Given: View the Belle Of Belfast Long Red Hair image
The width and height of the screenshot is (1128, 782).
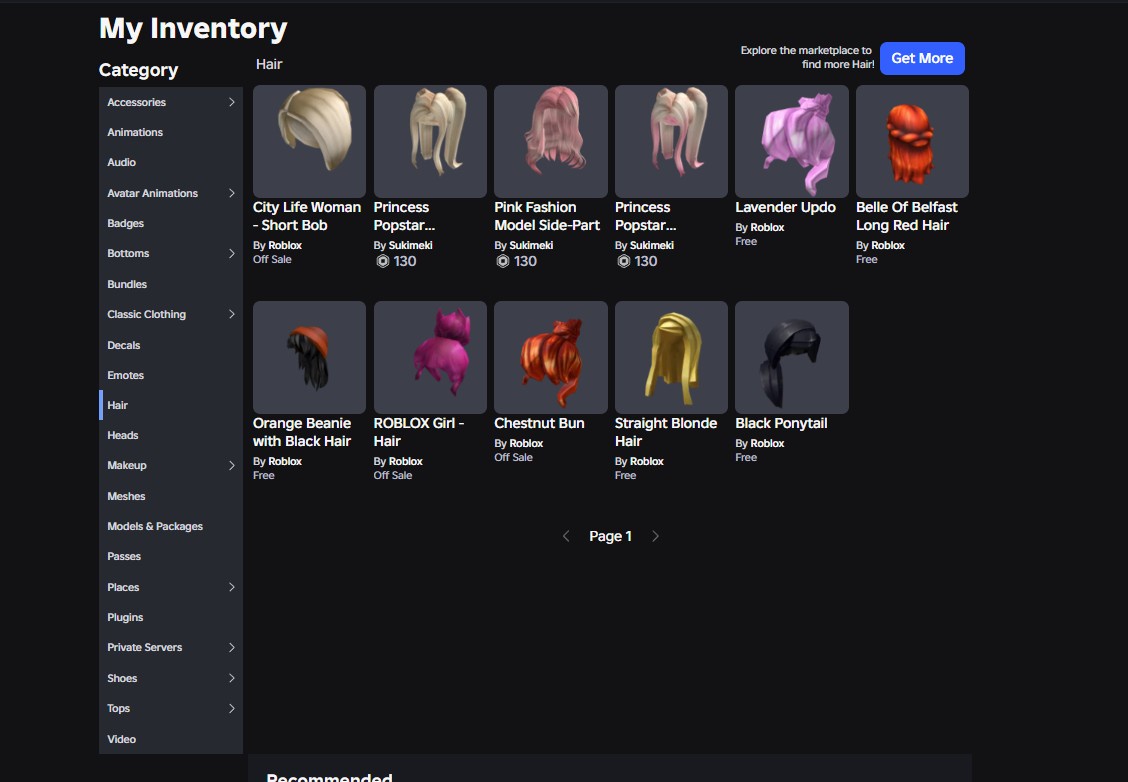Looking at the screenshot, I should tap(912, 141).
